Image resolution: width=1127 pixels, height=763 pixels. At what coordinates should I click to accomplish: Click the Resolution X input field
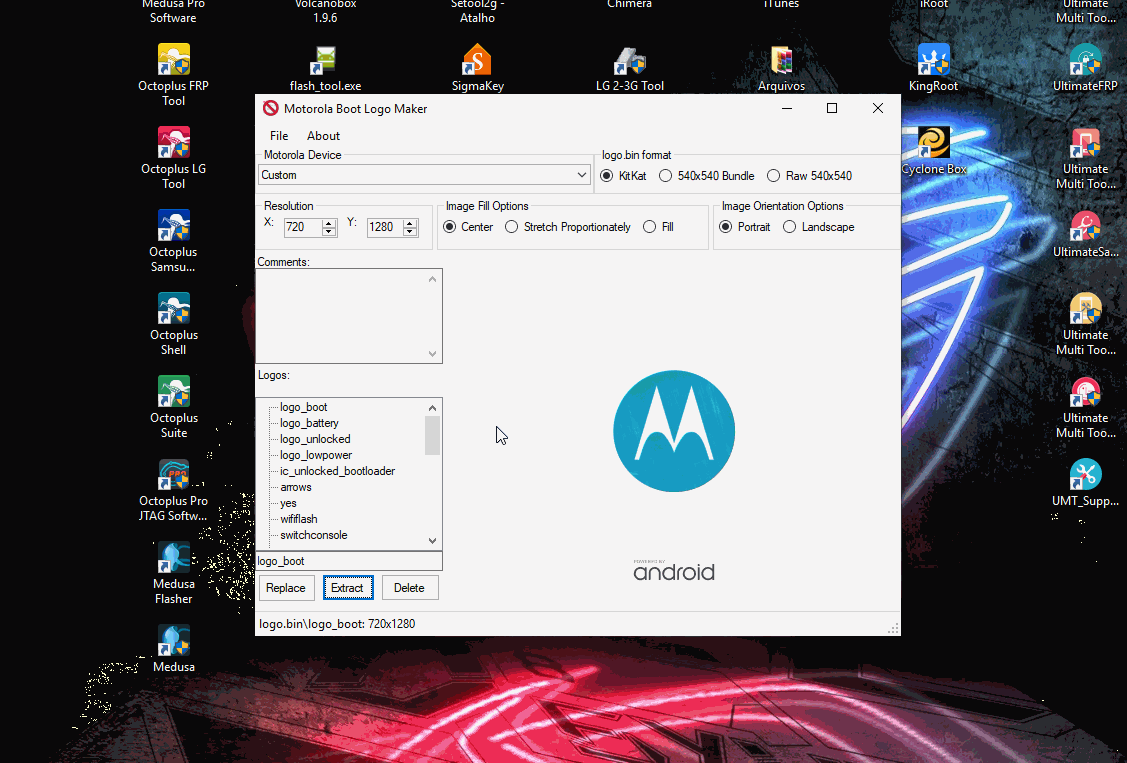[x=303, y=227]
